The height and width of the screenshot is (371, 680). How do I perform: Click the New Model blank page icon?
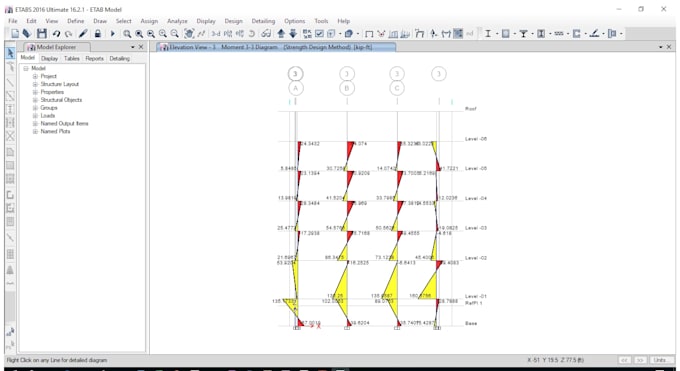coord(15,33)
